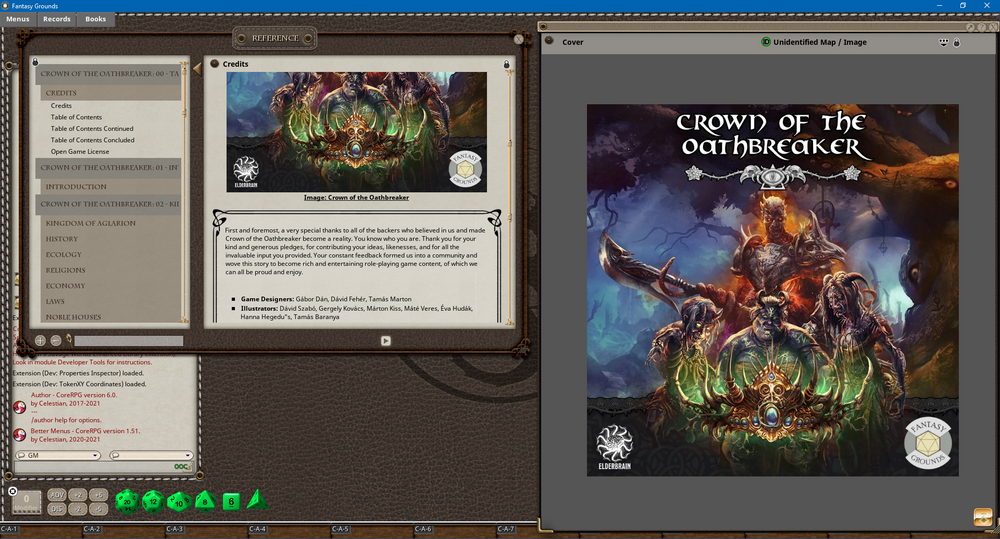Expand the Introduction section in the index
Image resolution: width=1000 pixels, height=539 pixels.
(x=76, y=187)
